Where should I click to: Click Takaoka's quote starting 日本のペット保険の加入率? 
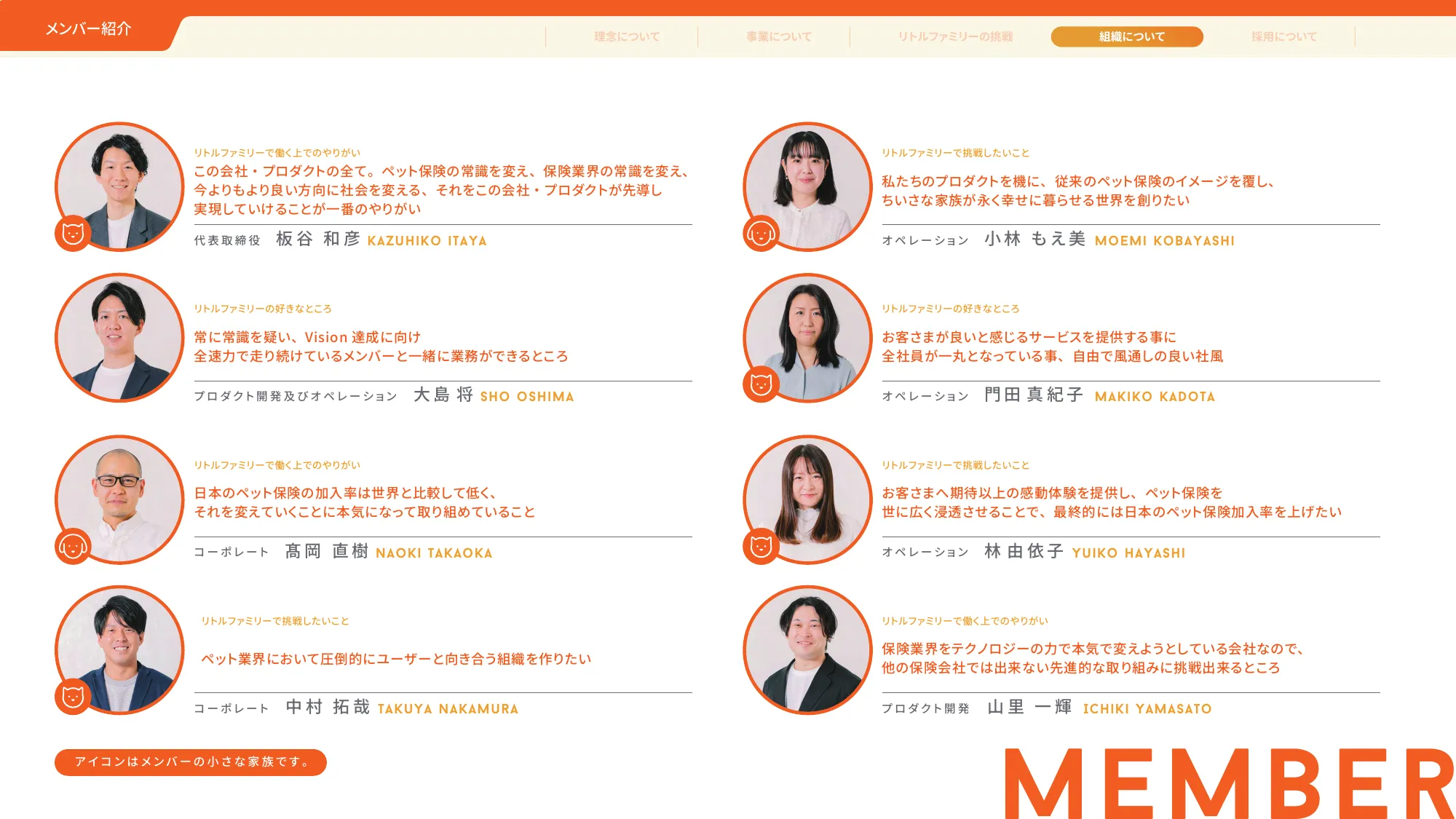coord(365,503)
